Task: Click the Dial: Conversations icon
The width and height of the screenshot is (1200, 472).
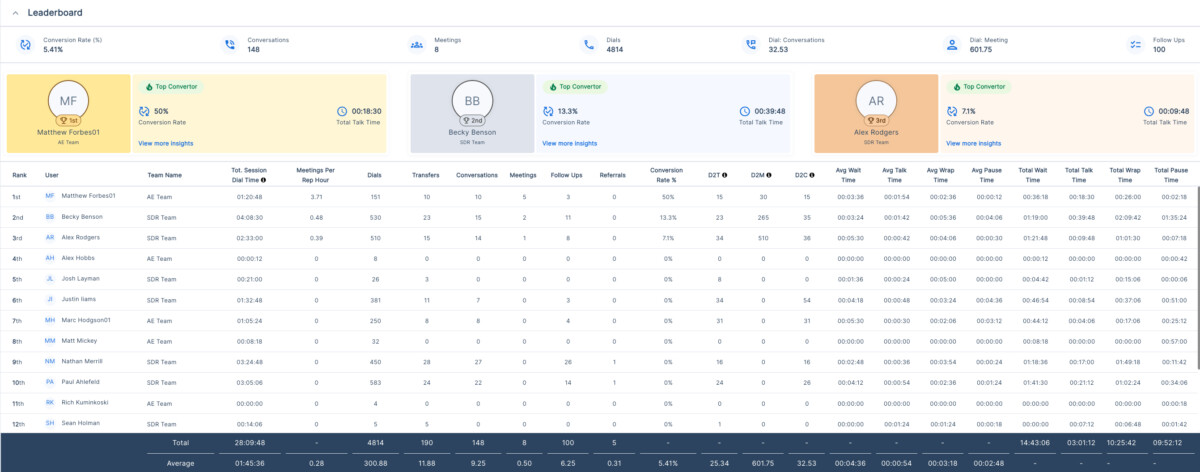Action: 751,44
